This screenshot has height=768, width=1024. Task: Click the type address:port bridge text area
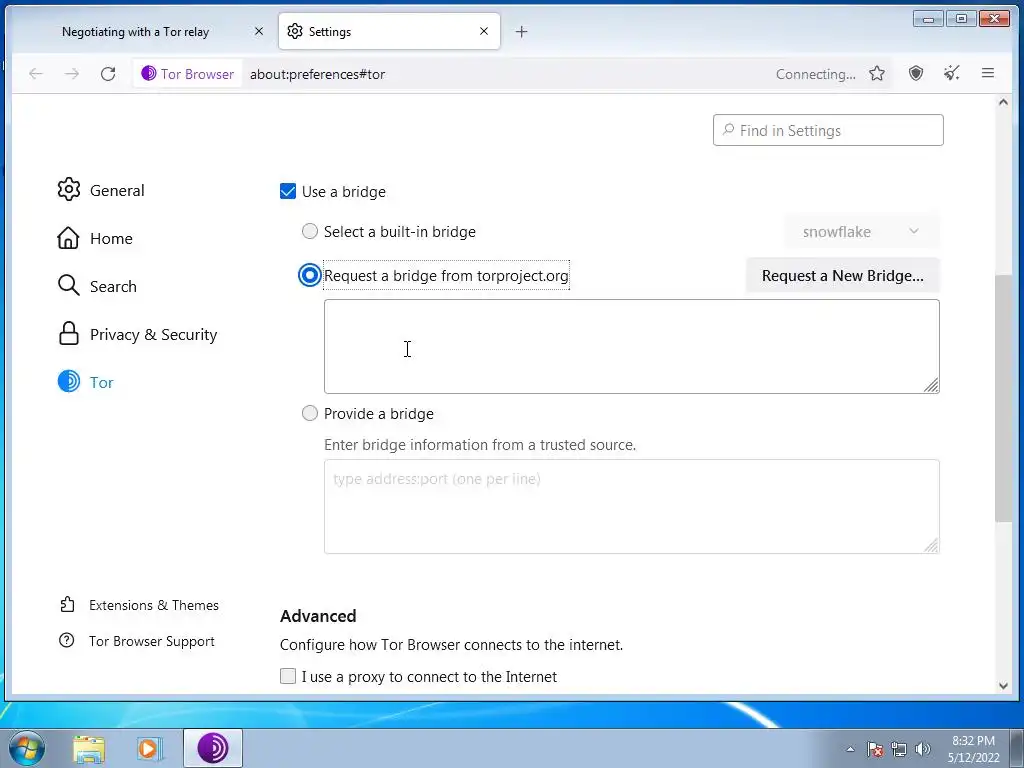coord(632,506)
